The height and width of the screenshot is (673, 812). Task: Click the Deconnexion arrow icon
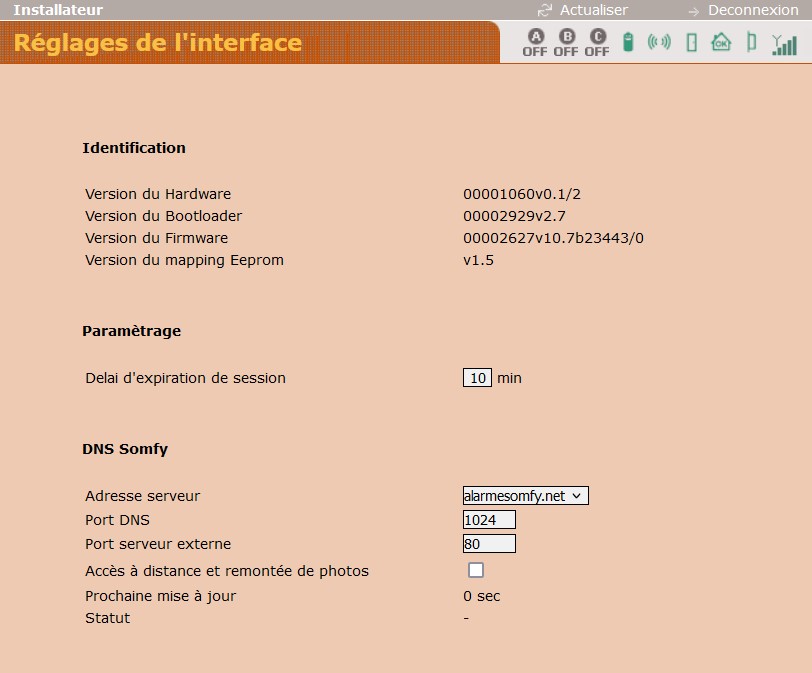[693, 11]
